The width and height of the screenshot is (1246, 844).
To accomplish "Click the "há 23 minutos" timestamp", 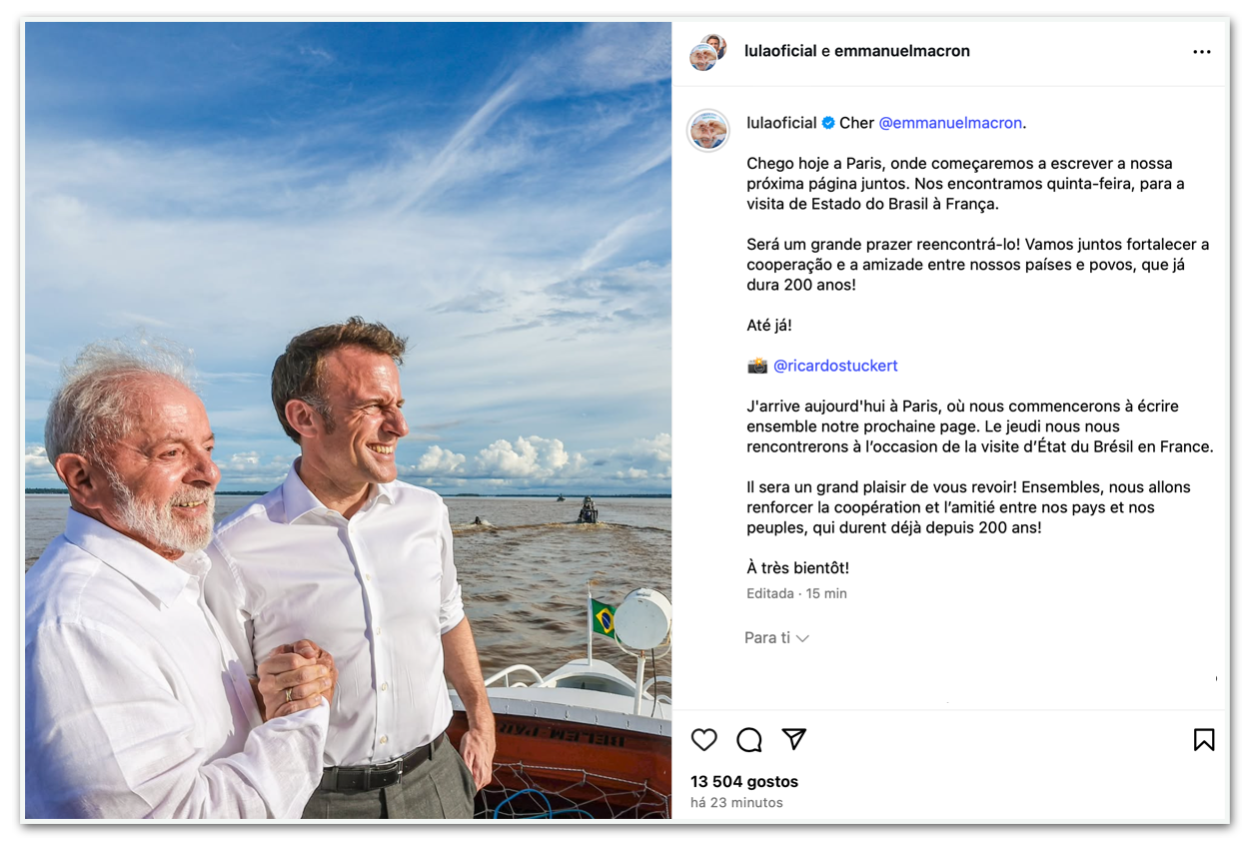I will point(736,803).
